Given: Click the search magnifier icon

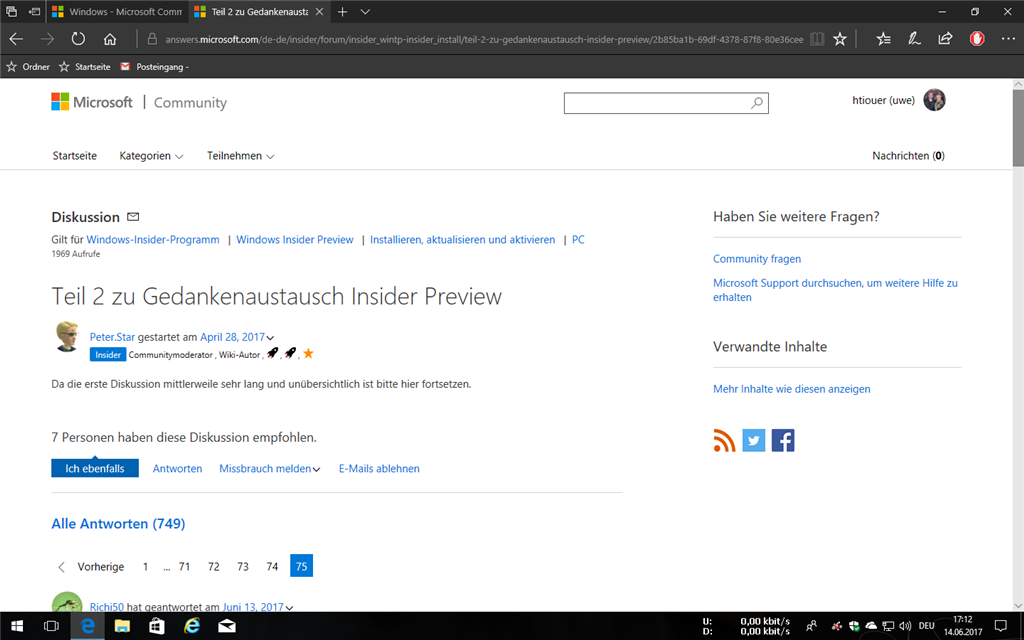Looking at the screenshot, I should (x=757, y=103).
